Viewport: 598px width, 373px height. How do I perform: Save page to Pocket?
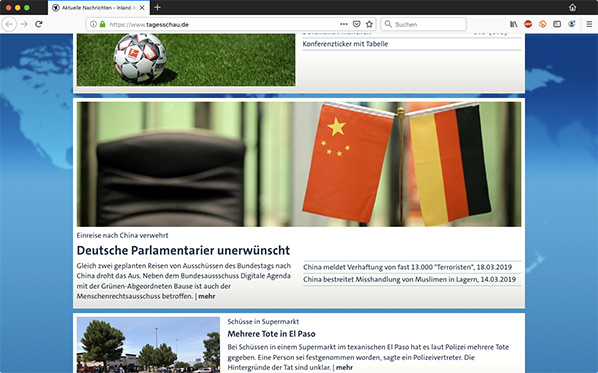[356, 24]
